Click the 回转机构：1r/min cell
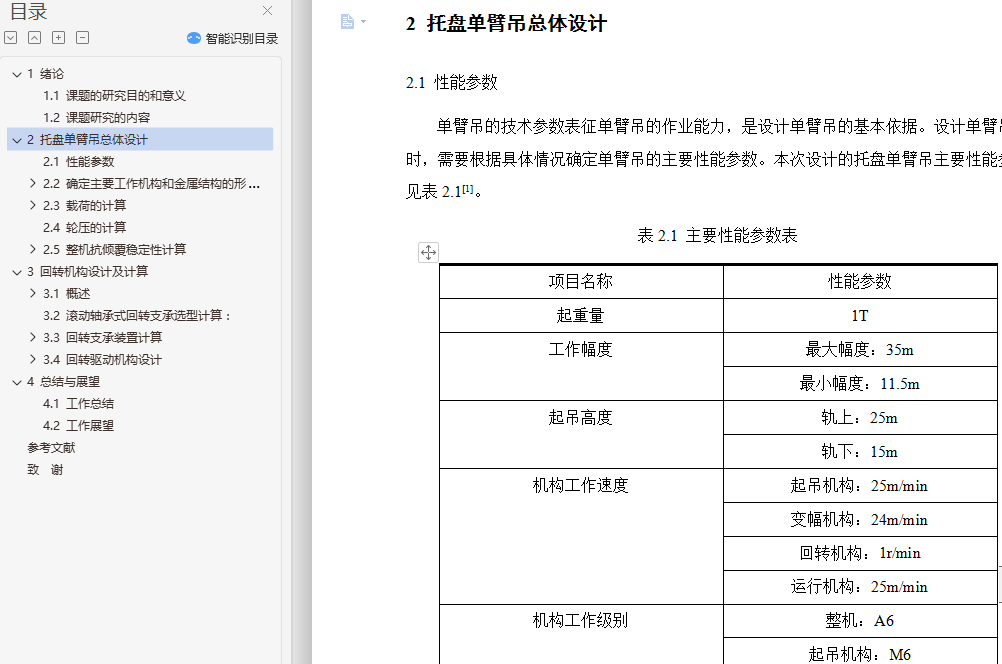Screen dimensions: 1002x664 point(860,553)
